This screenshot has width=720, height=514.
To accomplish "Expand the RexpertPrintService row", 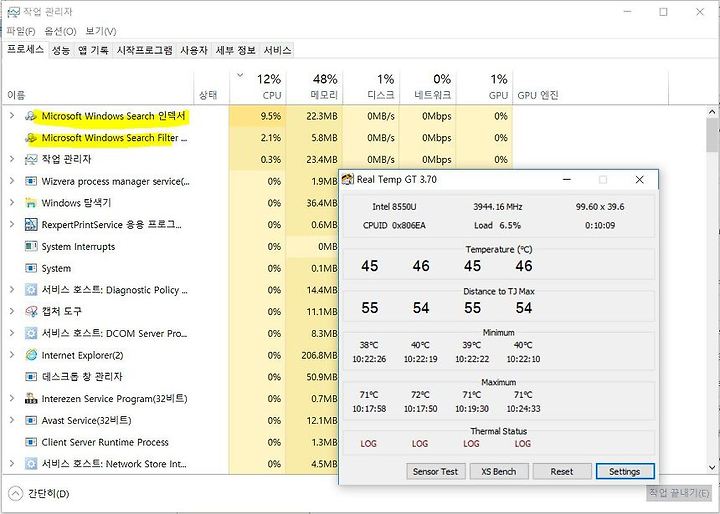I will pos(12,224).
